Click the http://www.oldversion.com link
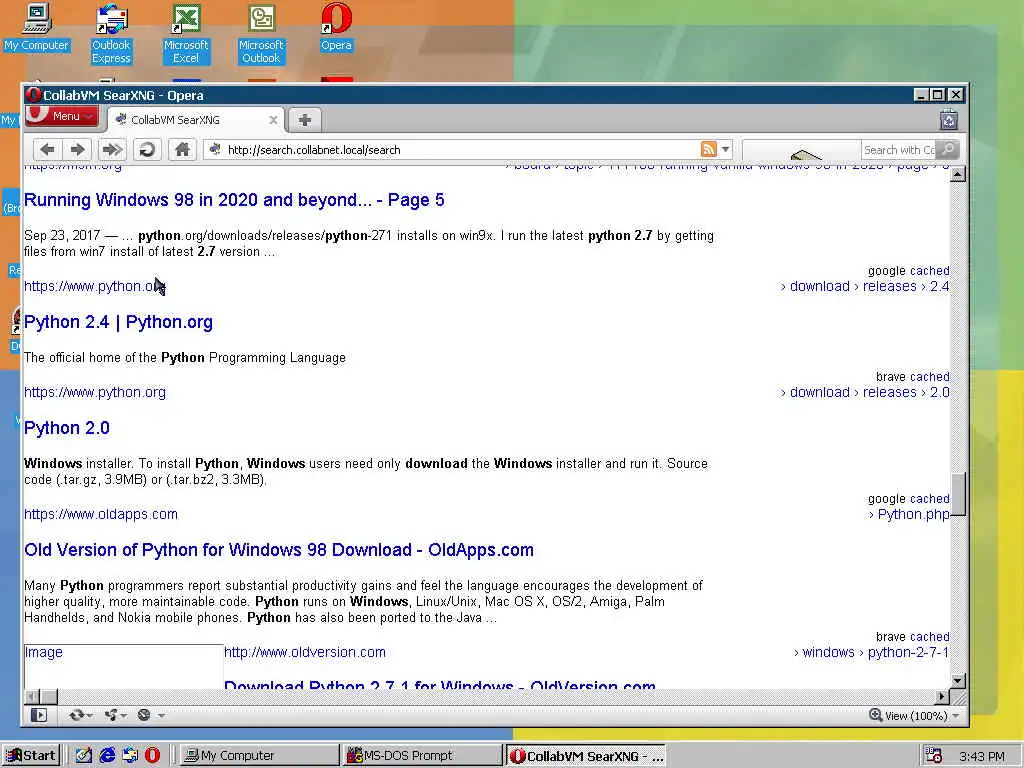Screen dimensions: 1024x768 [x=305, y=652]
